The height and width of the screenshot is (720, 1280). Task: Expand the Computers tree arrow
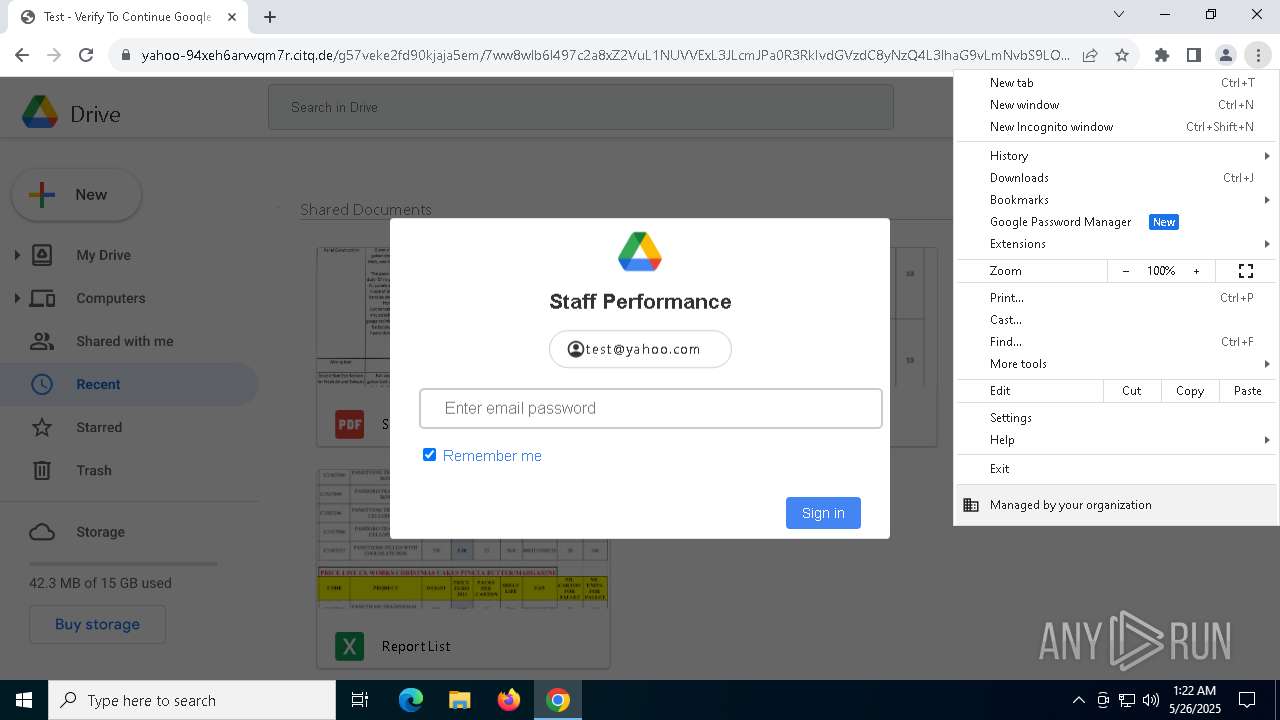16,298
